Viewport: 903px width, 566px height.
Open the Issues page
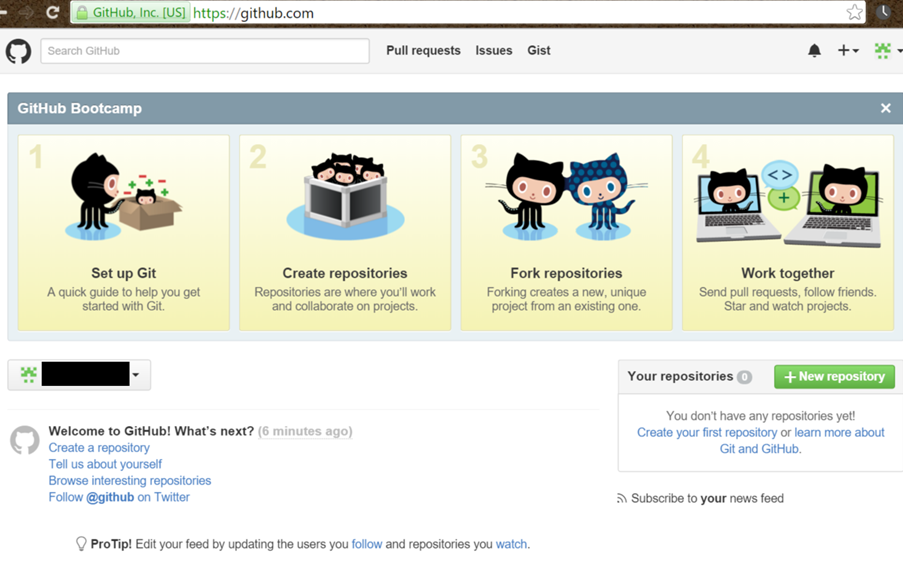pyautogui.click(x=494, y=51)
